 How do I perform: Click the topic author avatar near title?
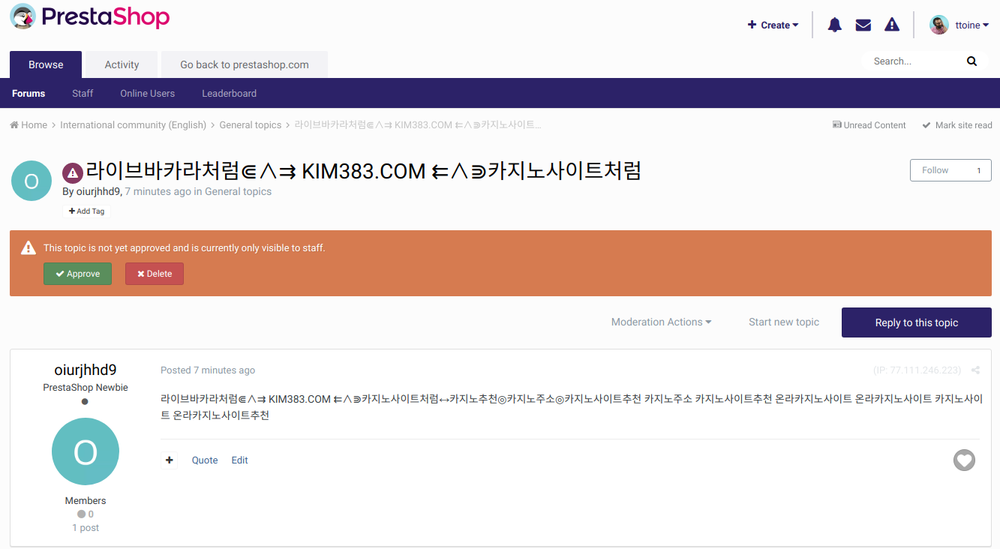tap(31, 181)
